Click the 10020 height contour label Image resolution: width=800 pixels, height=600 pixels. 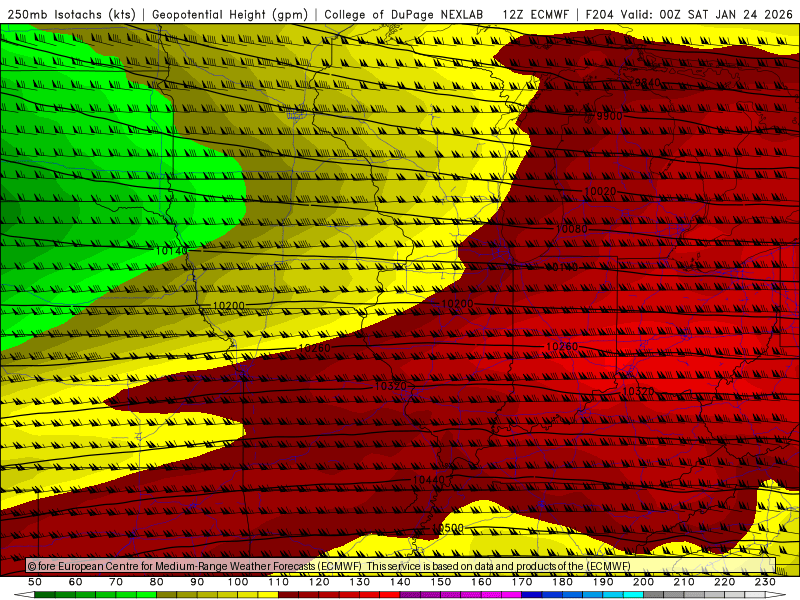click(600, 191)
